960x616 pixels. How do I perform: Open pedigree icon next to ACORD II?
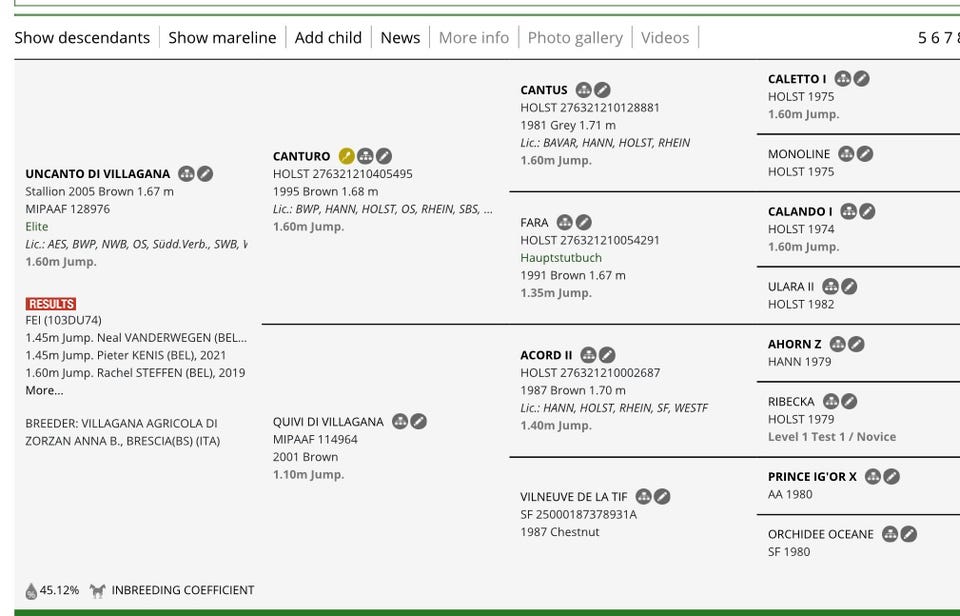click(x=588, y=355)
